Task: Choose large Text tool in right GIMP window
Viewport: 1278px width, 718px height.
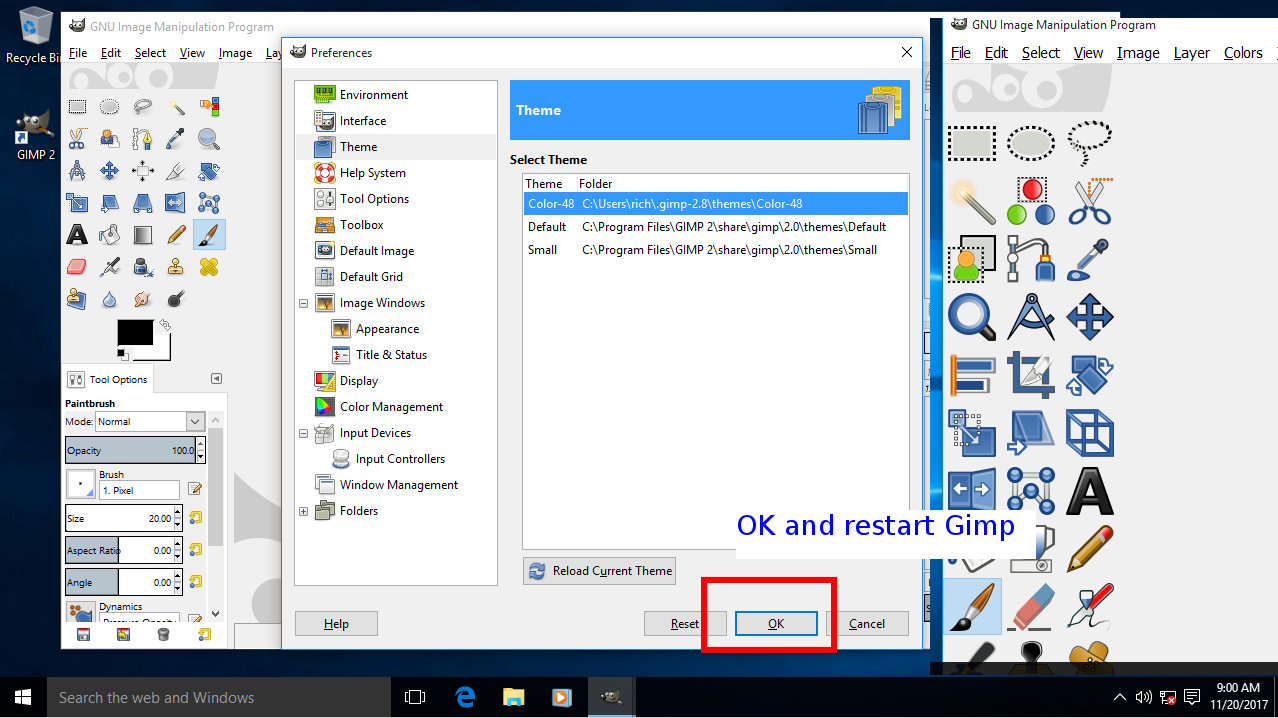Action: [x=1089, y=491]
